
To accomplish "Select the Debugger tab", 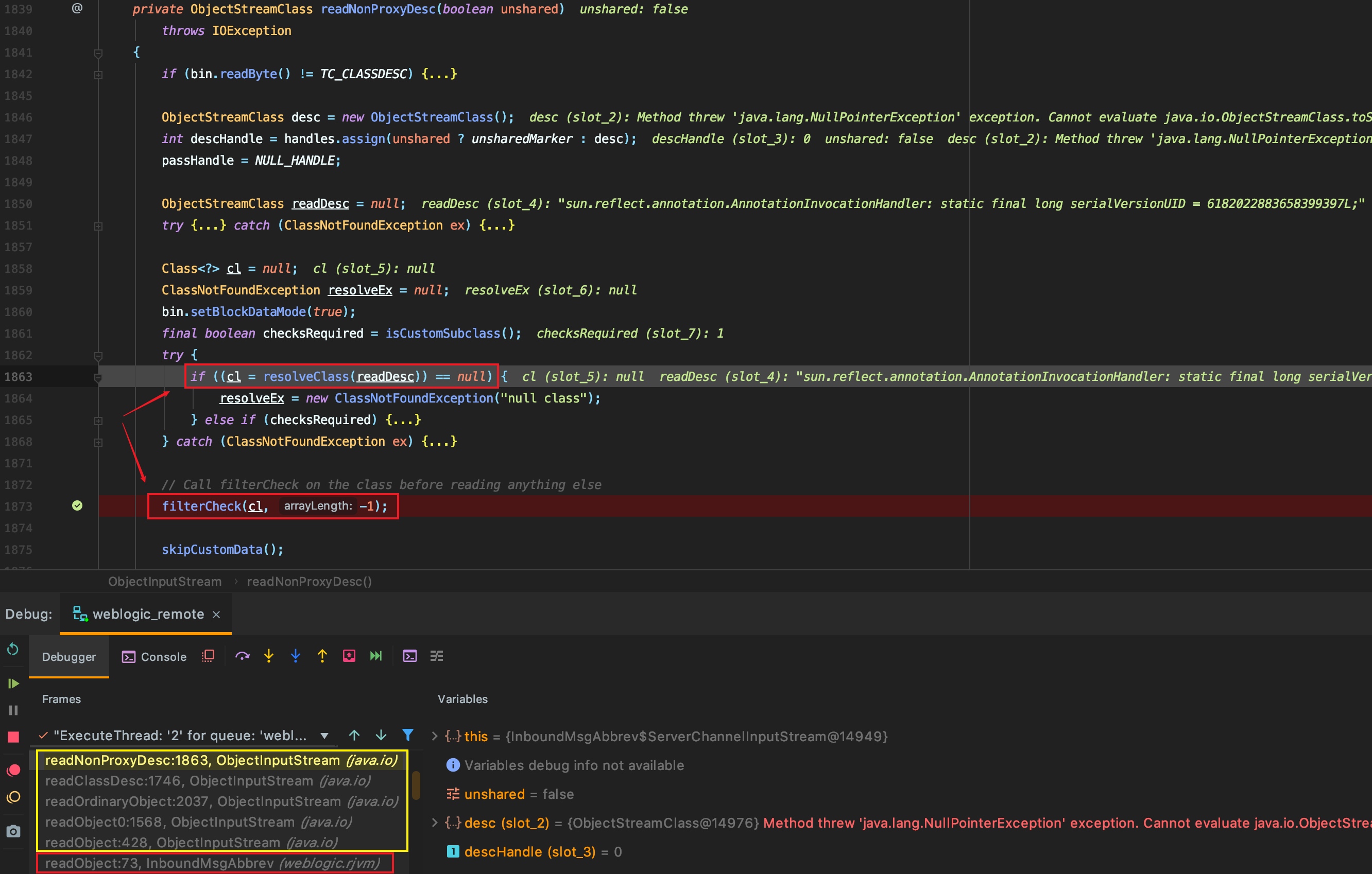I will 69,656.
